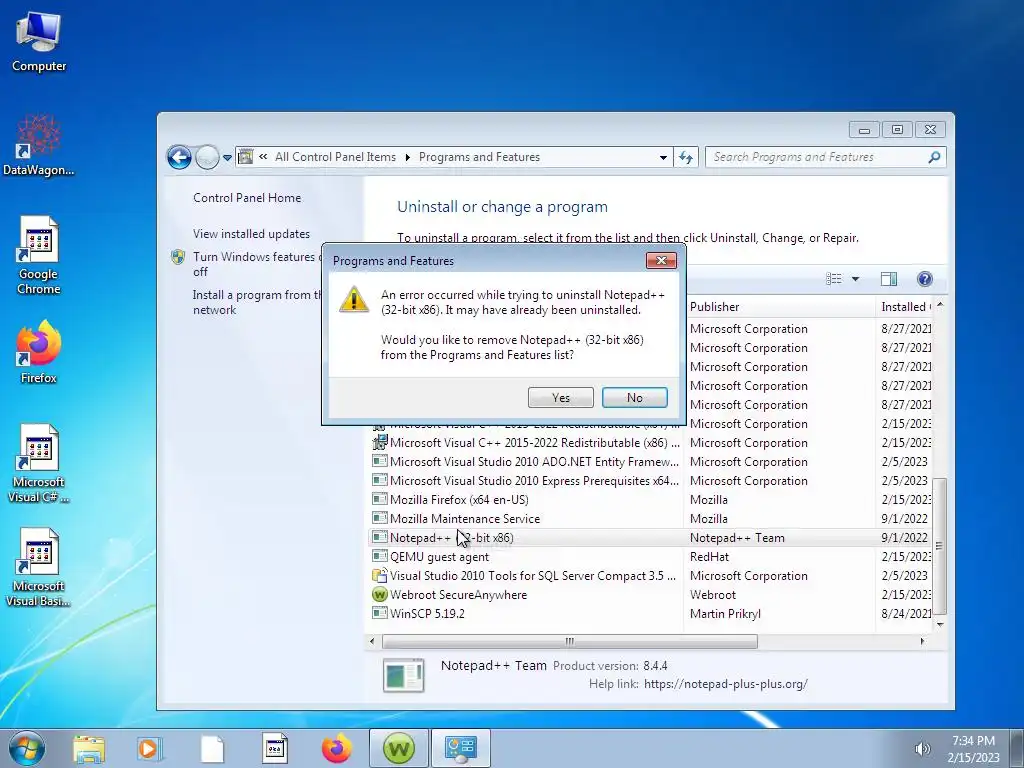Open Turn Windows features on or off
Screen dimensions: 1024x768
257,264
